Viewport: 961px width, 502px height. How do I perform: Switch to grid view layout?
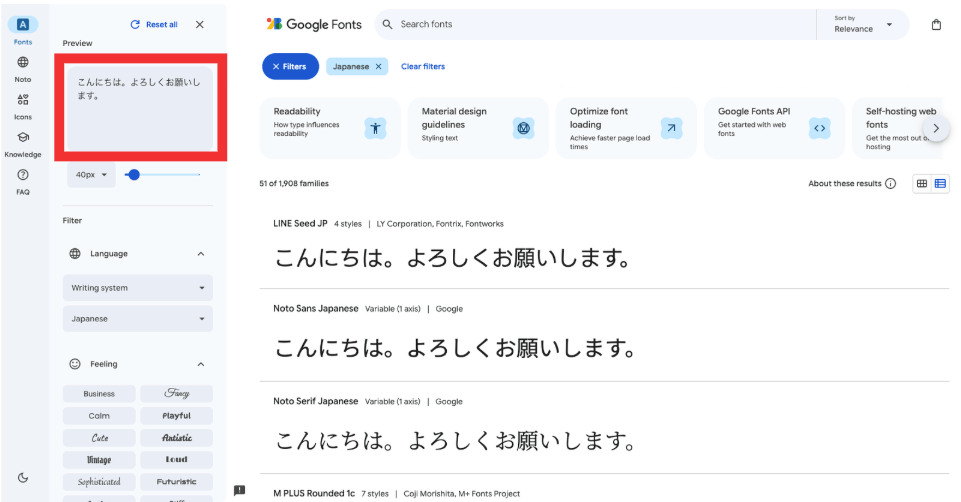point(922,184)
